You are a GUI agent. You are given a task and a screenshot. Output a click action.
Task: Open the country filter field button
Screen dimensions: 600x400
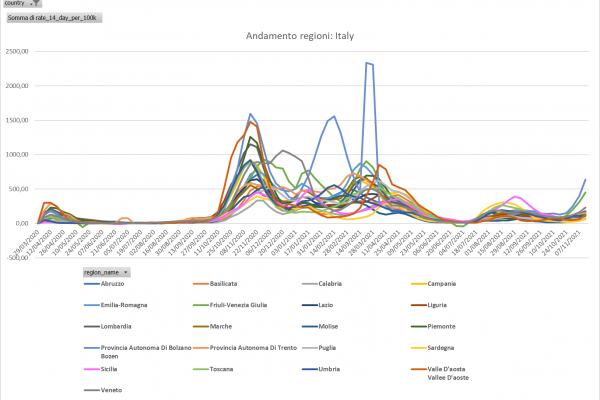tap(22, 3)
